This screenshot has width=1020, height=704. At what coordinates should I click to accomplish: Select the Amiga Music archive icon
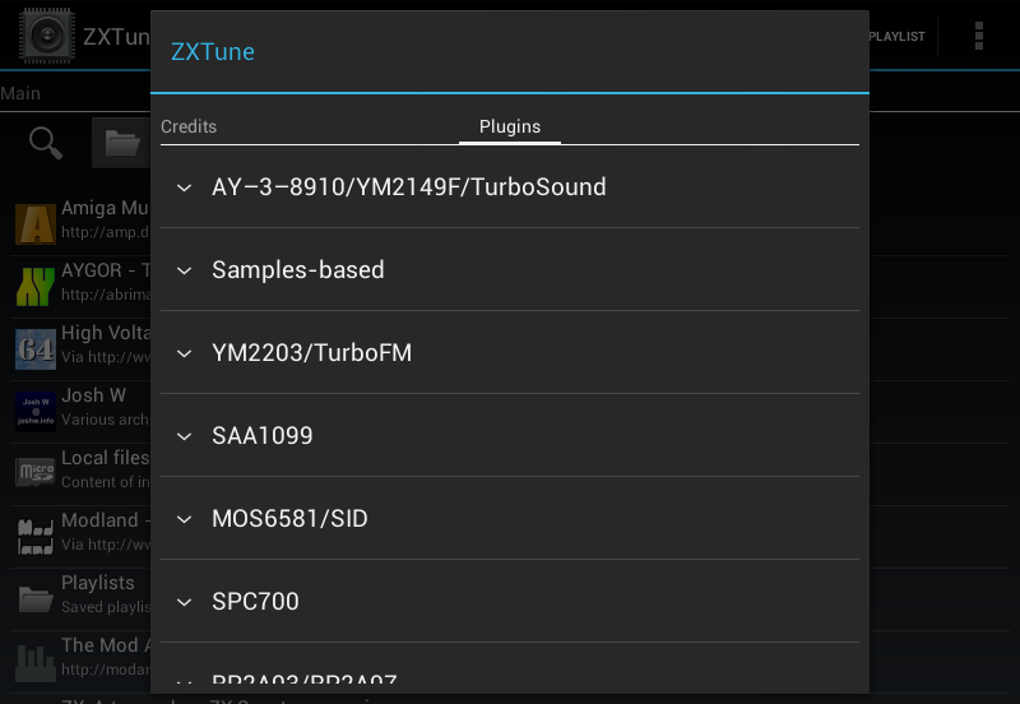(x=35, y=222)
